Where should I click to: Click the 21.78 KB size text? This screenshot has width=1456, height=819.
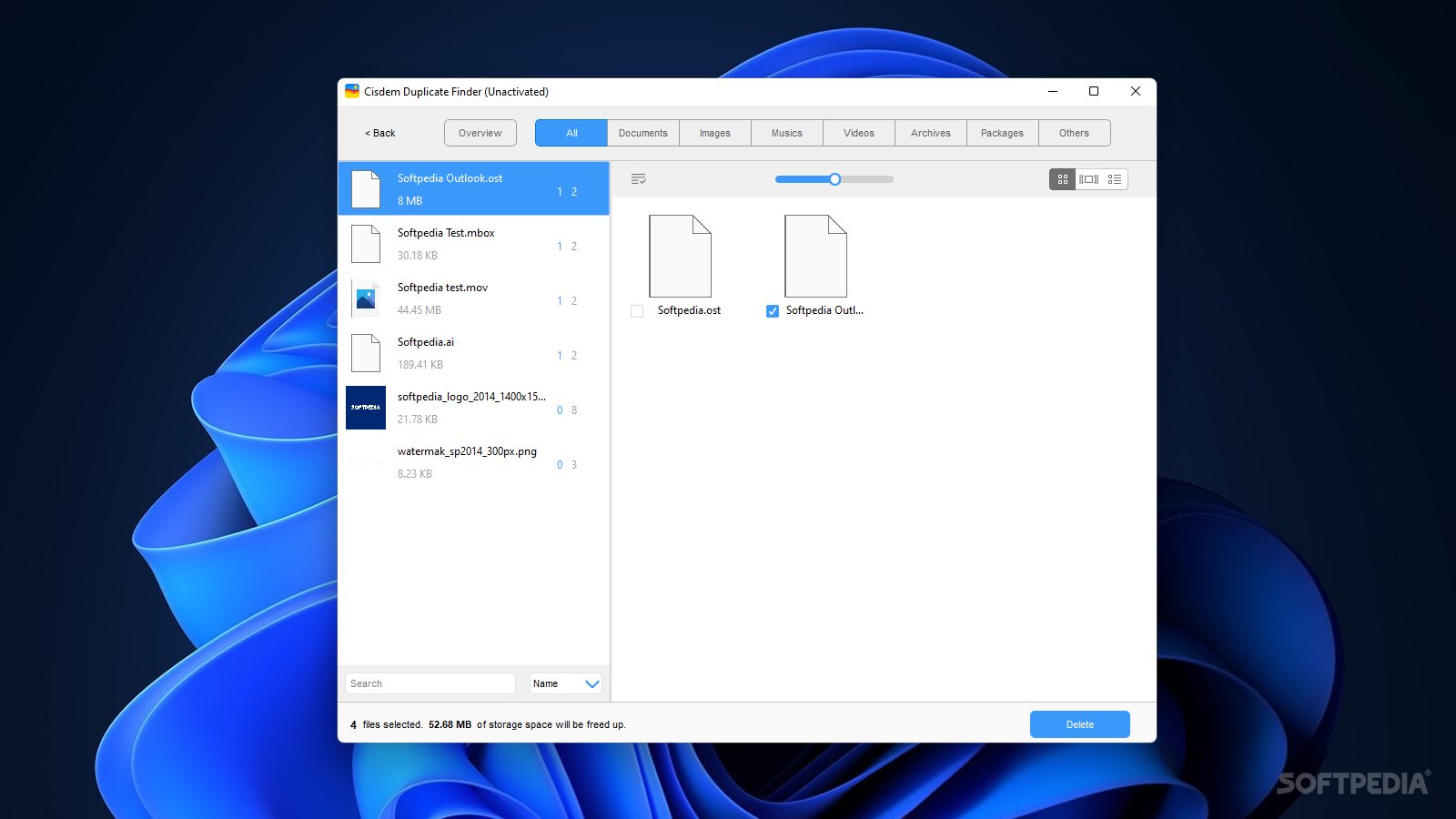pyautogui.click(x=417, y=420)
